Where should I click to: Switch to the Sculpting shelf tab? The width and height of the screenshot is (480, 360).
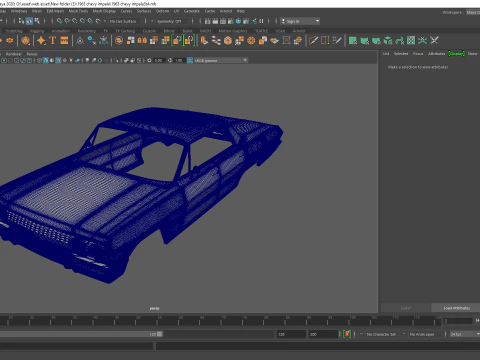(14, 31)
